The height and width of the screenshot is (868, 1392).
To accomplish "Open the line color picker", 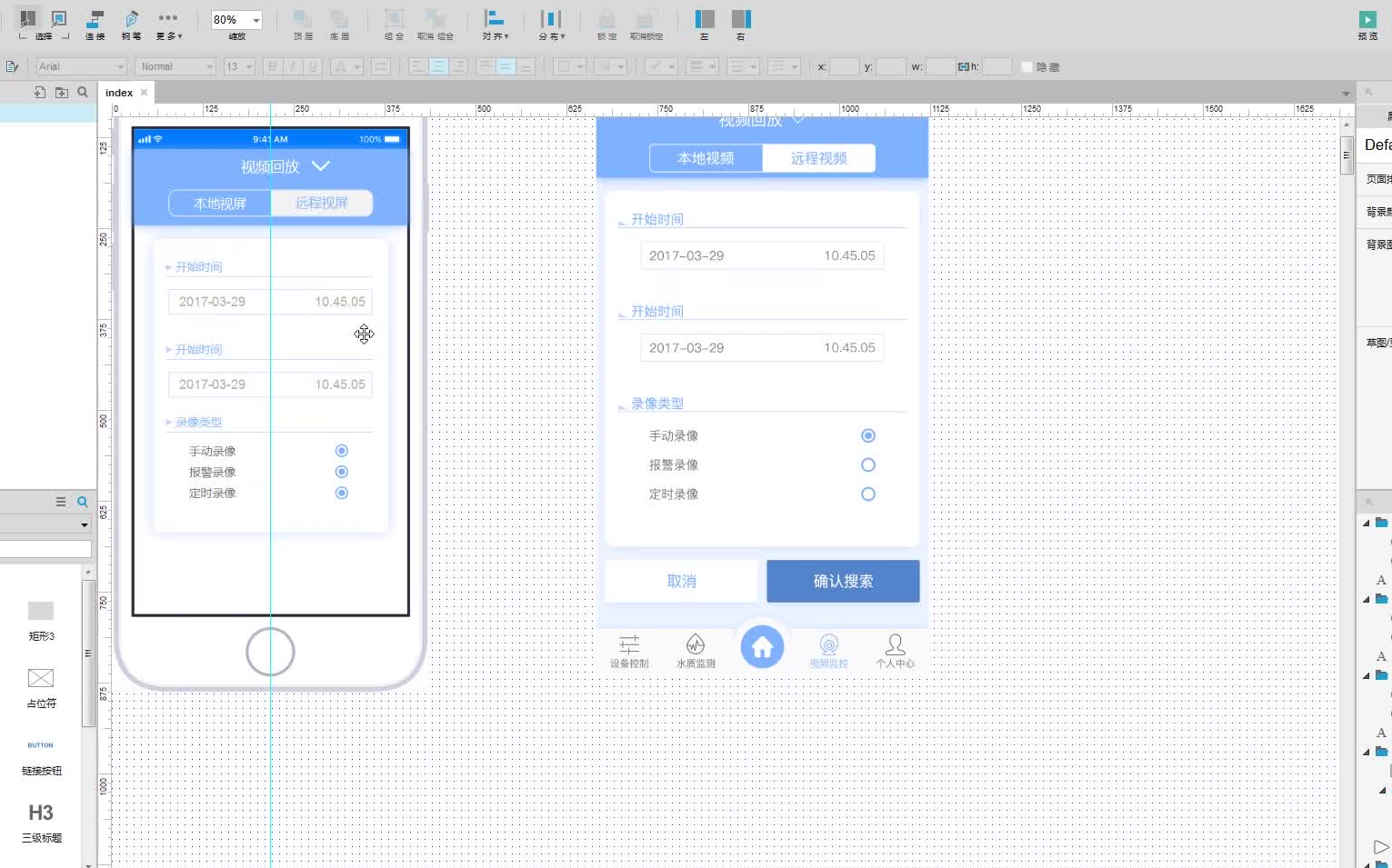I will click(660, 66).
